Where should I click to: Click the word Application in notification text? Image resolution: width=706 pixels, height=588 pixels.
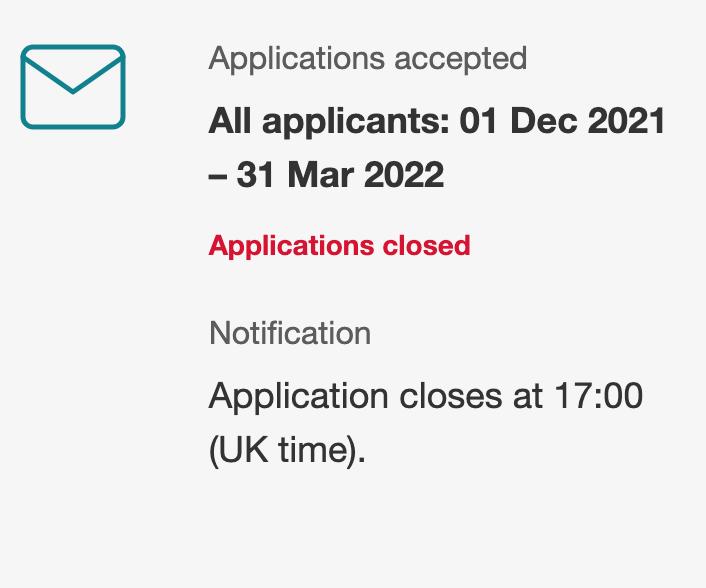click(299, 398)
